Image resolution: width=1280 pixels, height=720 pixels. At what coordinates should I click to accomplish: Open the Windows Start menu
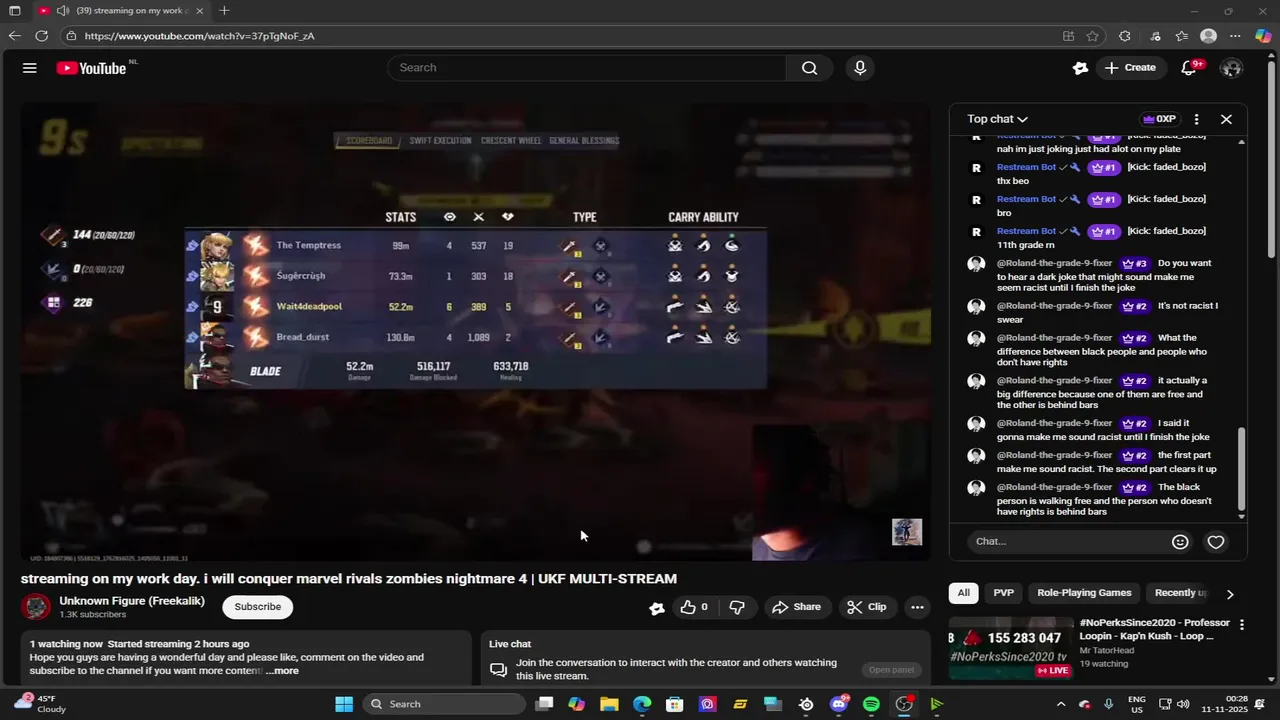coord(344,704)
